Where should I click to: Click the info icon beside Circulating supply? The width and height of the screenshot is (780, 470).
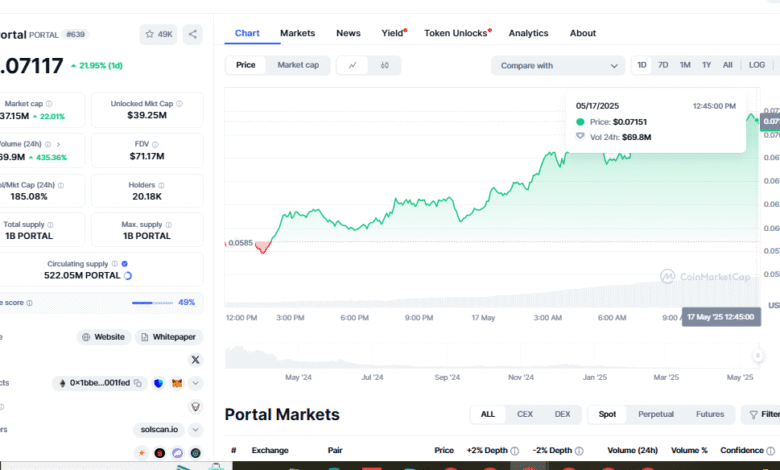pos(114,264)
